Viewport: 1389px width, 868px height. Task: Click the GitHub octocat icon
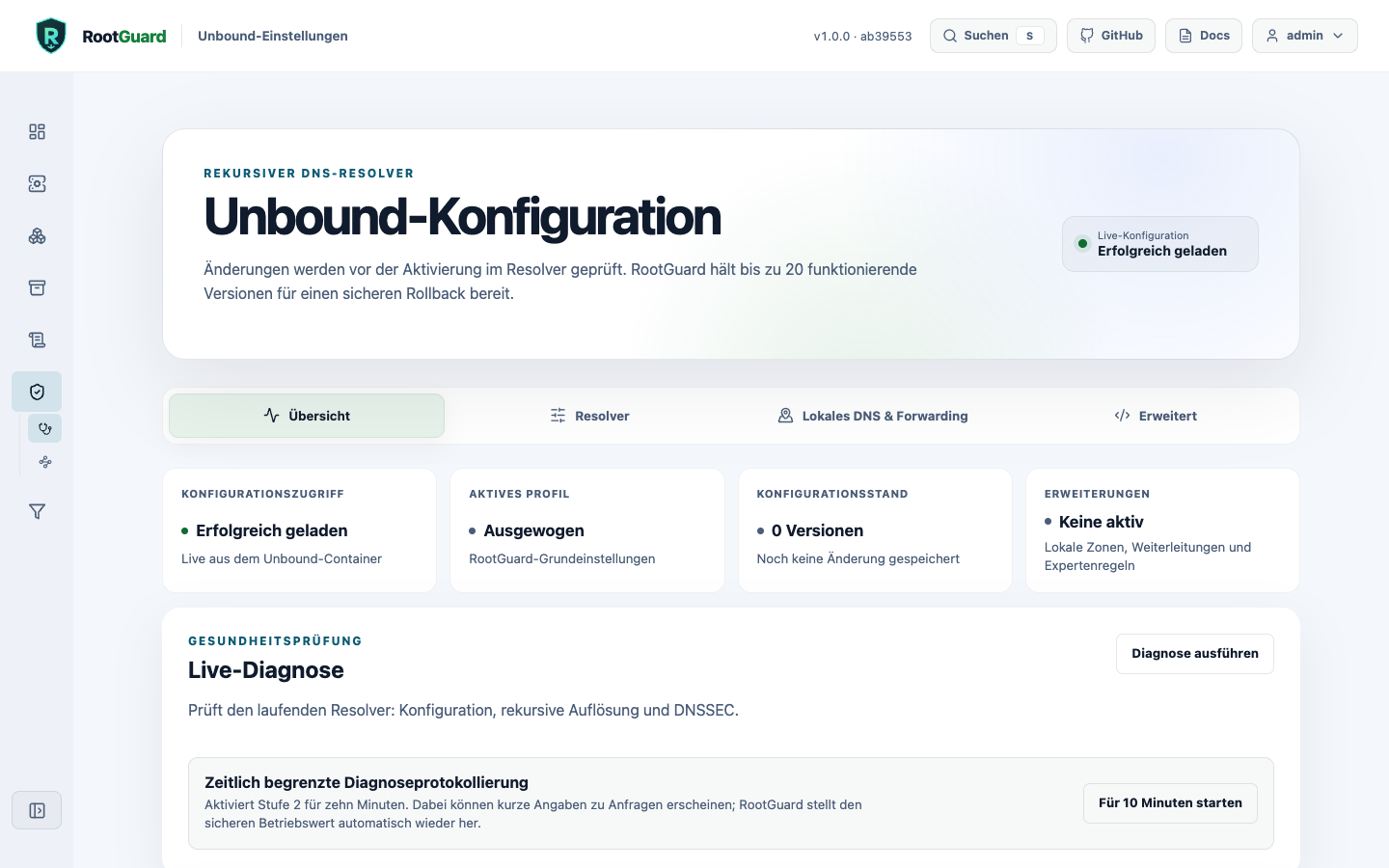coord(1087,36)
